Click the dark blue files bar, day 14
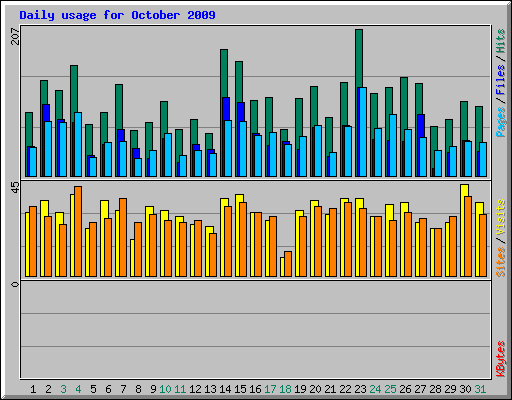 coord(226,109)
